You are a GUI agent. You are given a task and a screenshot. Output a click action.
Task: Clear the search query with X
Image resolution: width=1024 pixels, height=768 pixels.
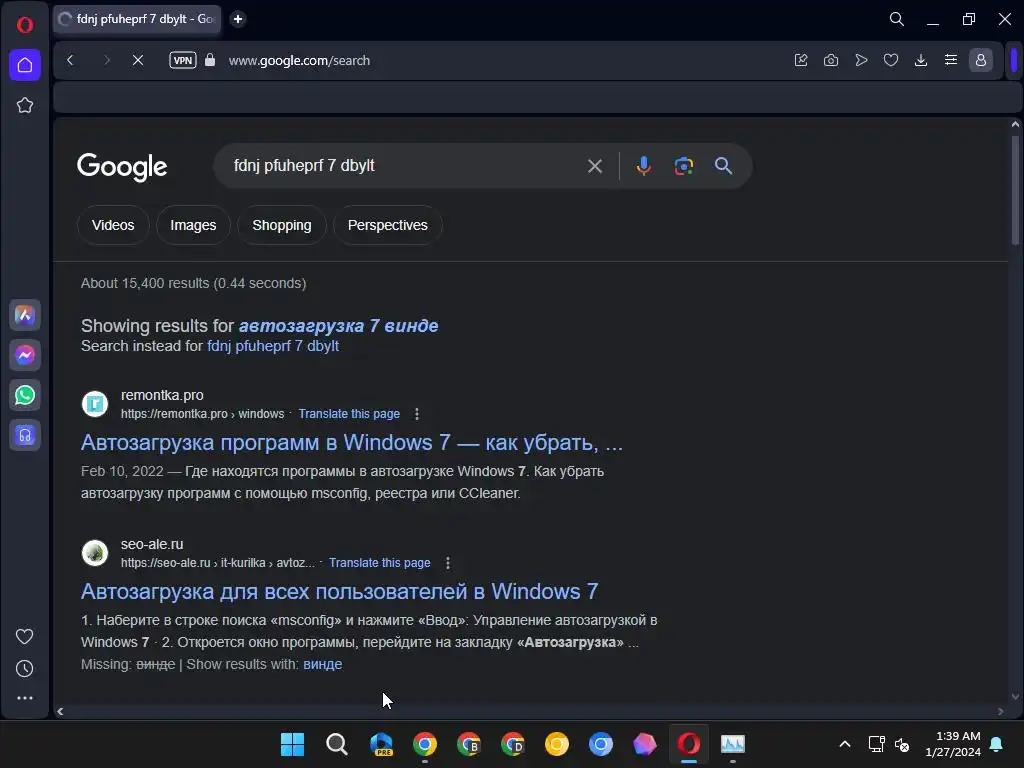[594, 166]
